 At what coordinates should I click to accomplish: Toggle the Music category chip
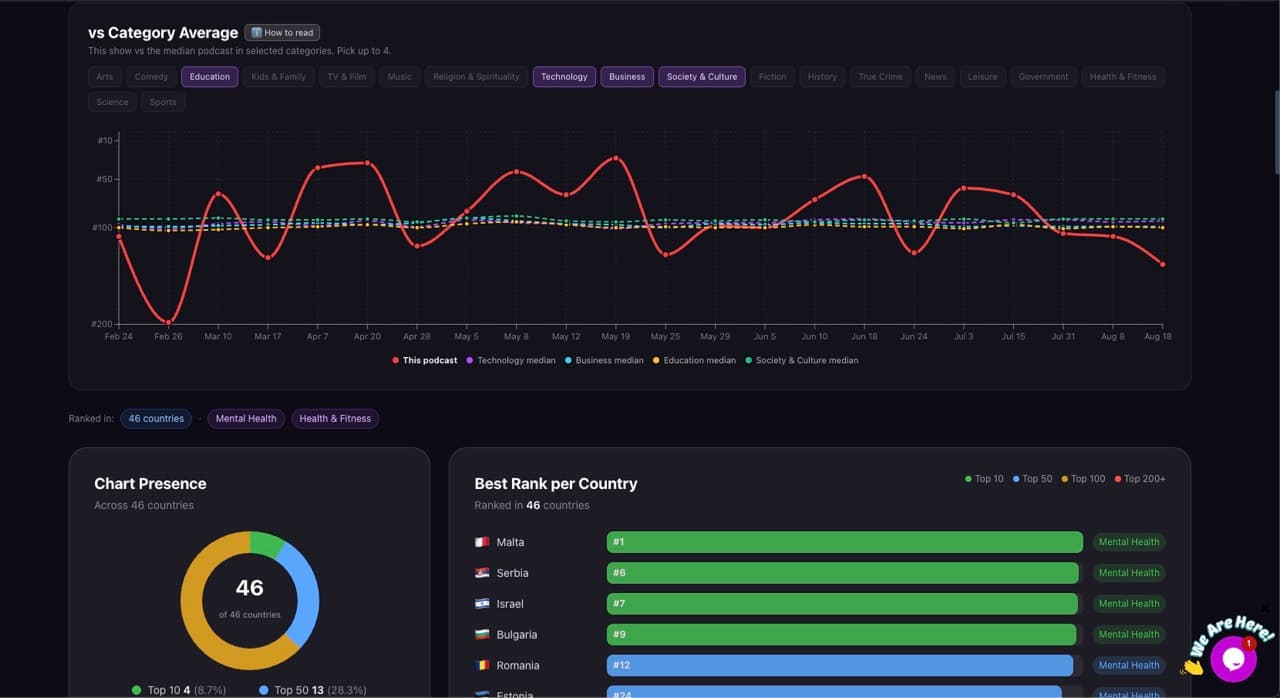tap(400, 77)
